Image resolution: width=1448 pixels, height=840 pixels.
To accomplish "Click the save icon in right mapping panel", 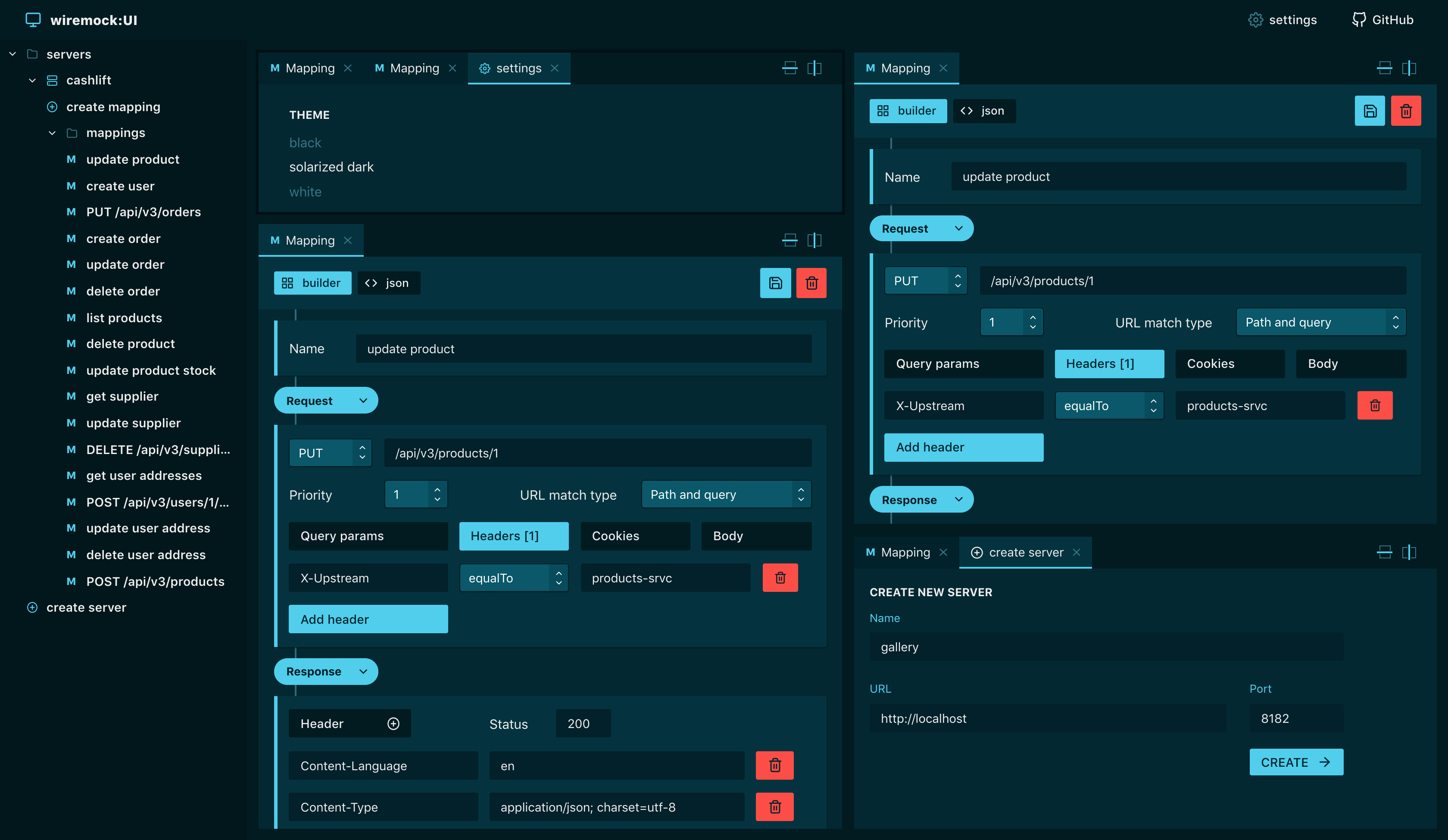I will click(1369, 111).
